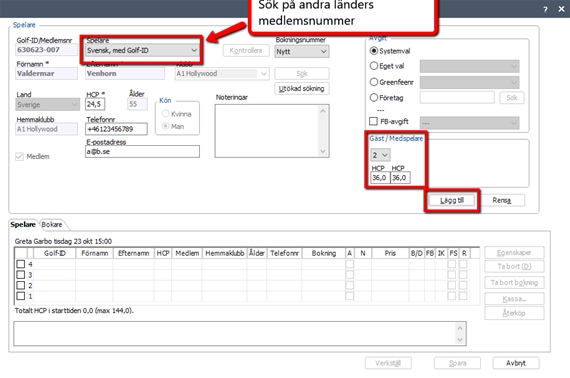Image resolution: width=570 pixels, height=378 pixels.
Task: Click the Bokning column header
Action: 324,253
